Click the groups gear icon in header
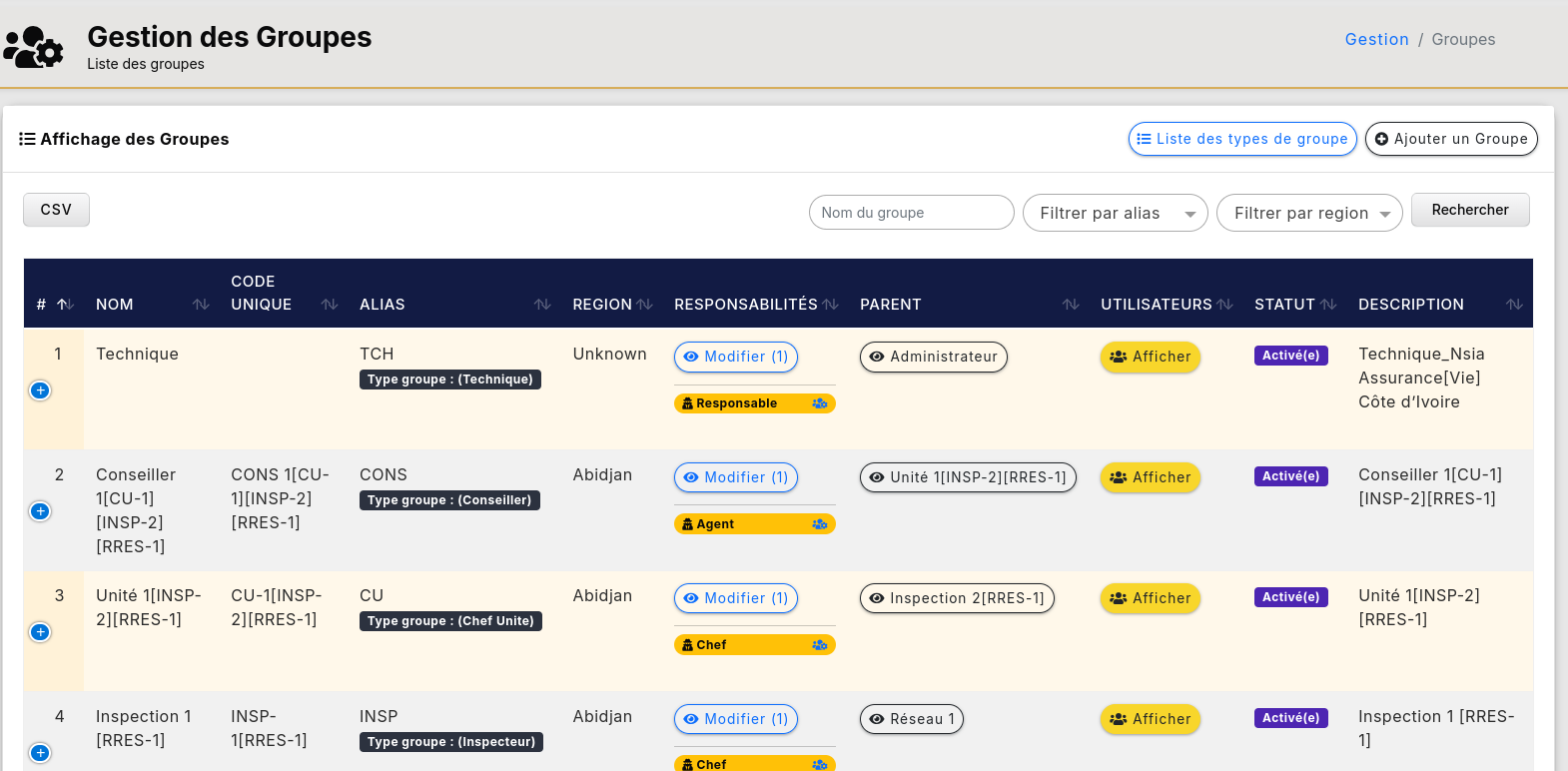The width and height of the screenshot is (1568, 771). 34,47
